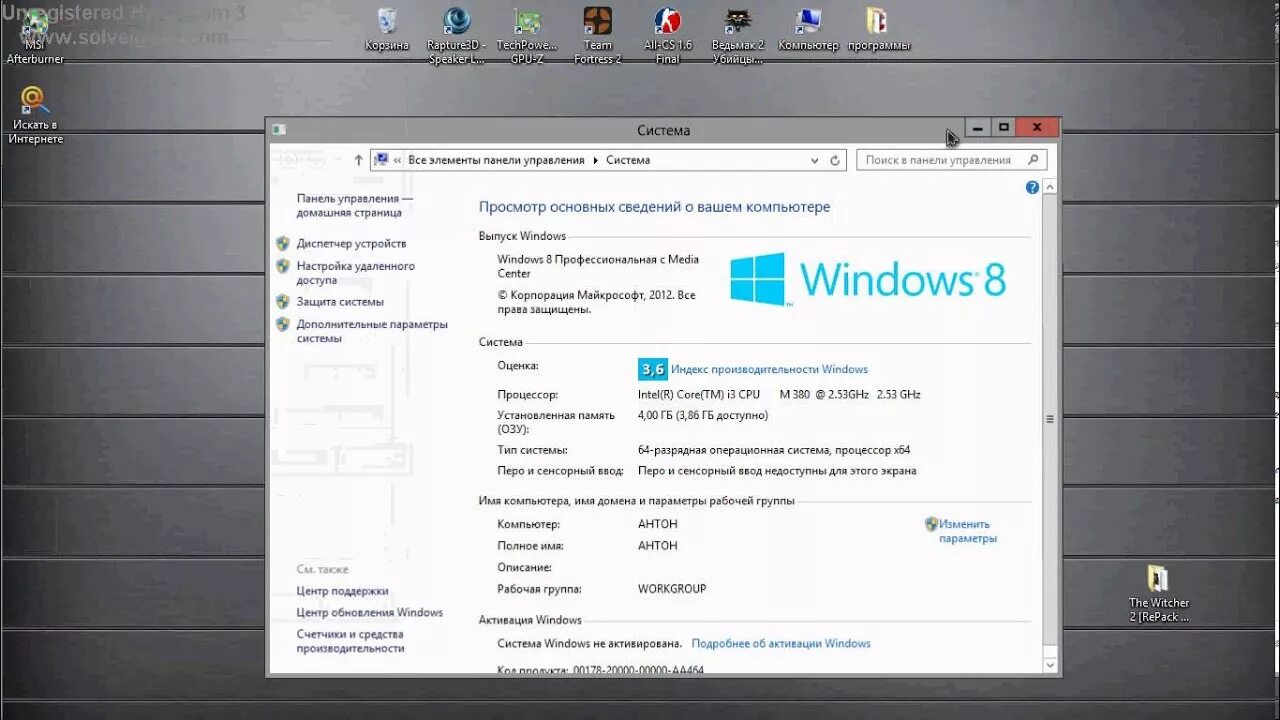Click the shield icon next to Изменить параметры
This screenshot has width=1280, height=720.
pos(931,523)
